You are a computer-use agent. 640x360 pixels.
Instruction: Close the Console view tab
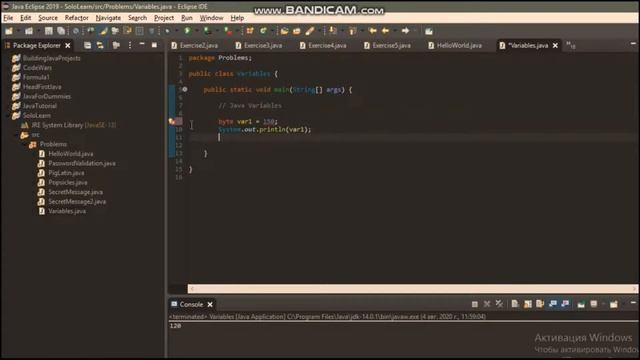(210, 304)
